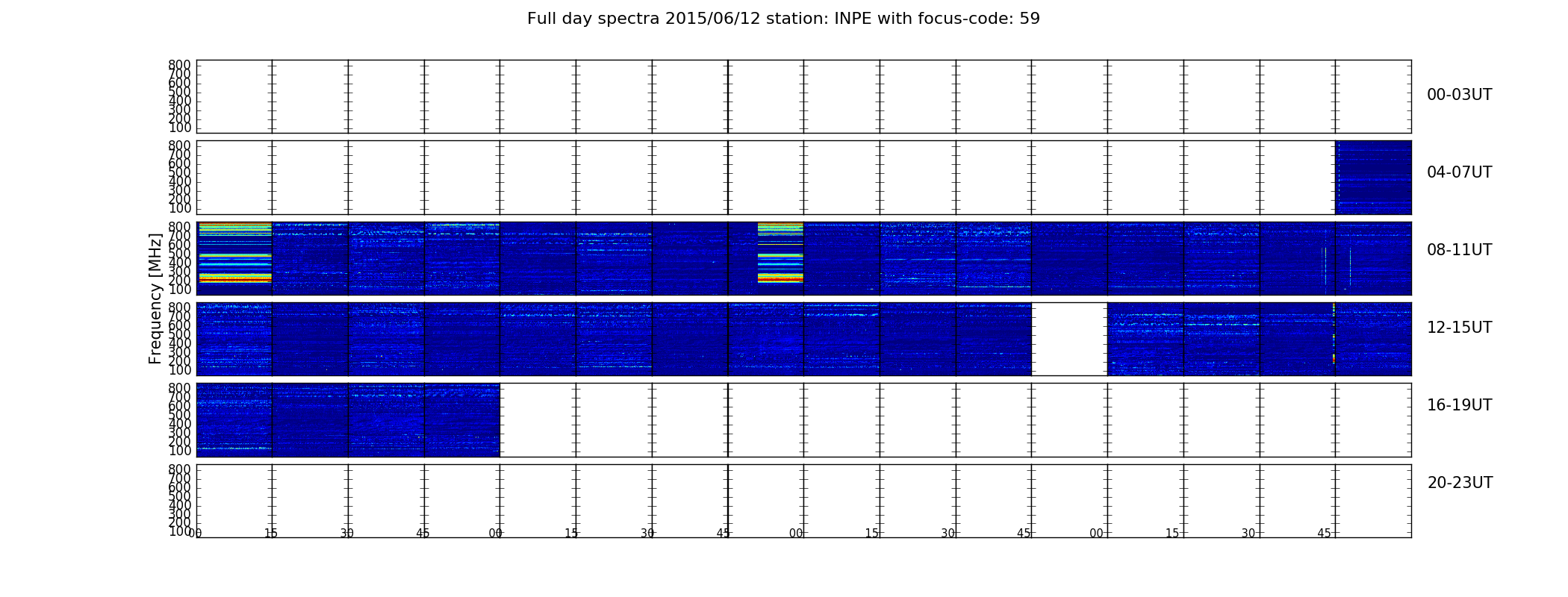This screenshot has height=597, width=1568.
Task: Click the lone spectrum segment in 04-07UT row
Action: tap(1373, 178)
